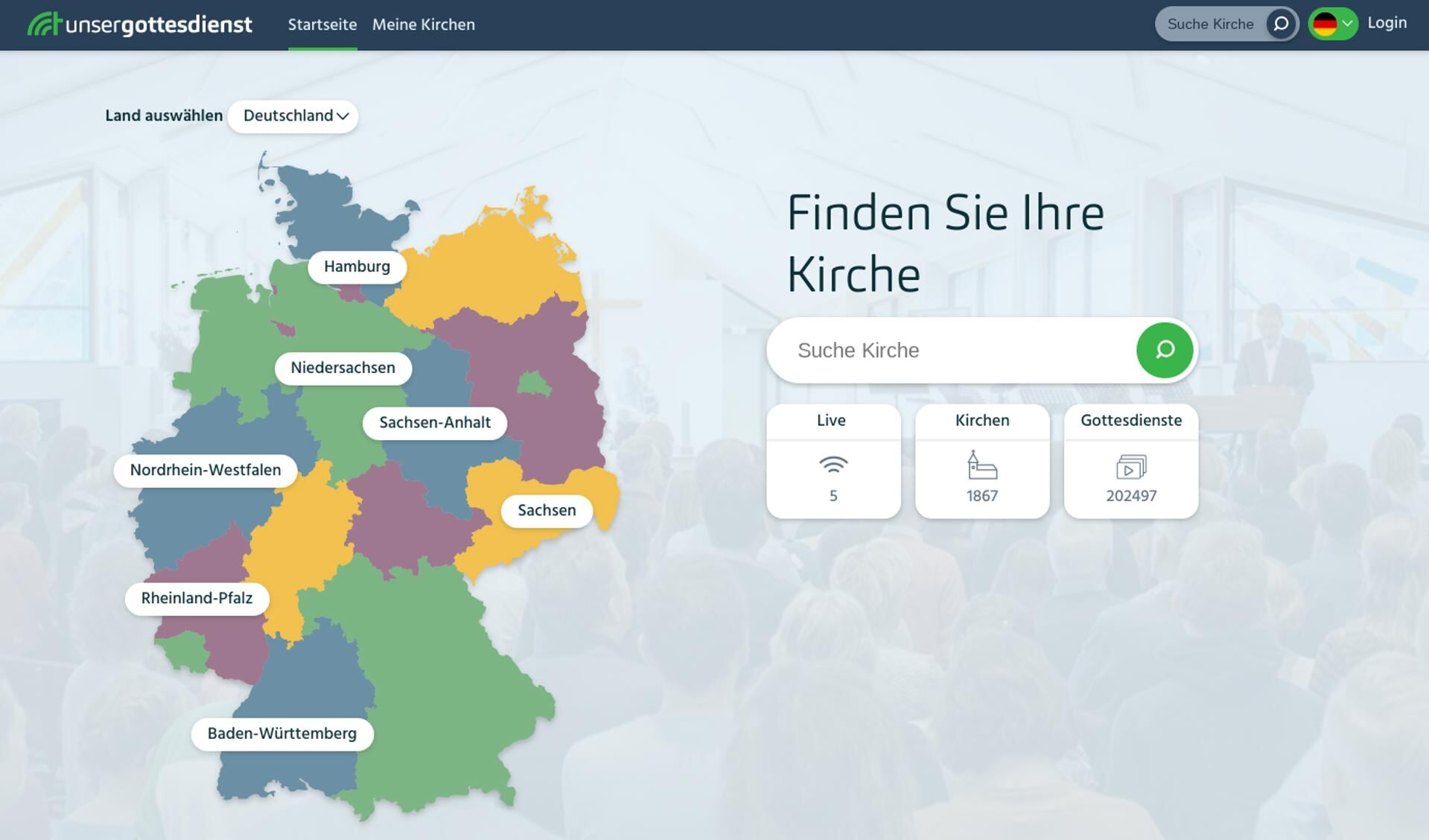This screenshot has width=1429, height=840.
Task: Select the Nordrhein-Westfalen map label
Action: pyautogui.click(x=206, y=471)
